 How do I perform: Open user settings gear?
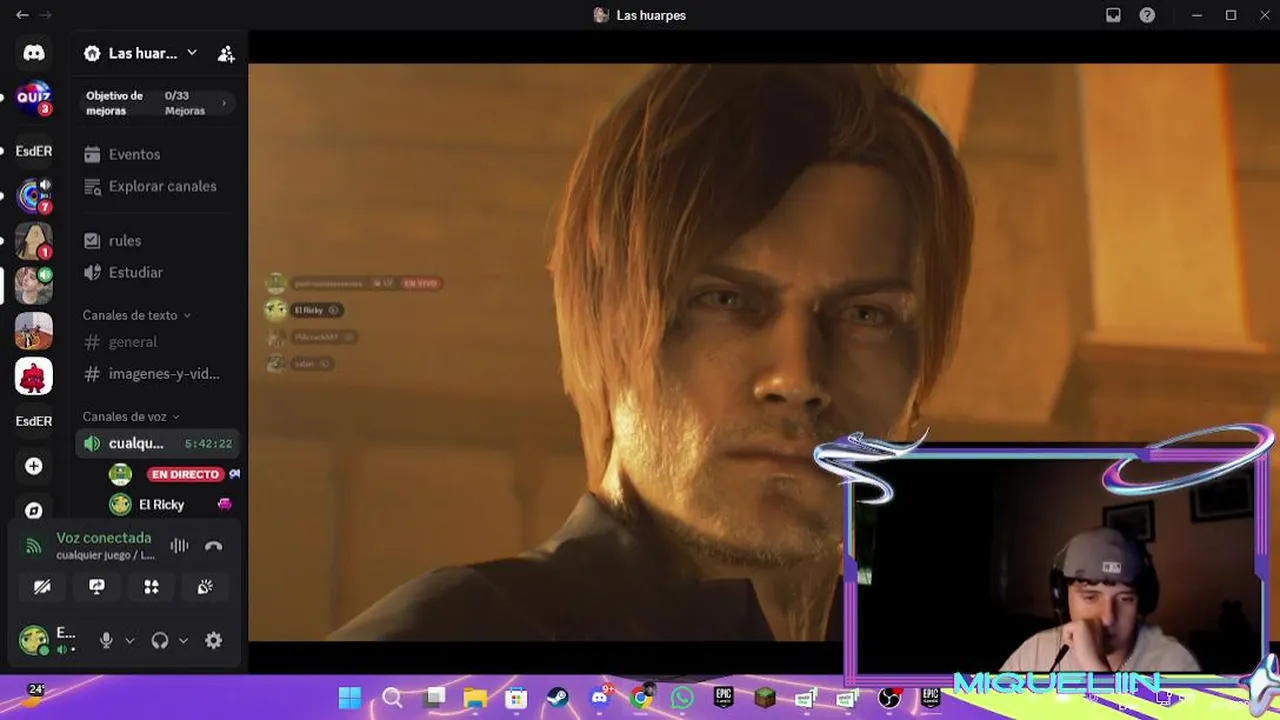pos(213,640)
